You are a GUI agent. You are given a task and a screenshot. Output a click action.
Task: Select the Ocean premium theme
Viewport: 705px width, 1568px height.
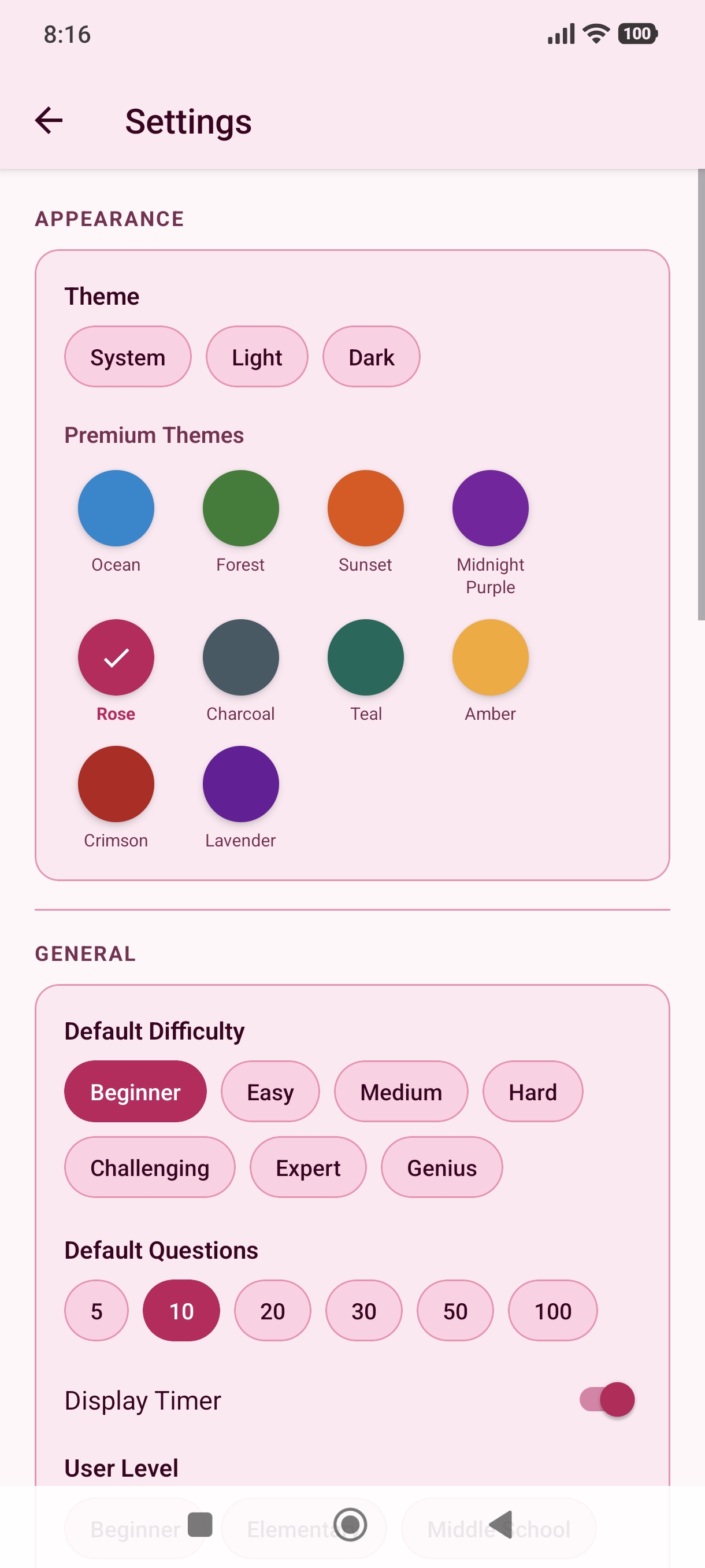click(116, 508)
